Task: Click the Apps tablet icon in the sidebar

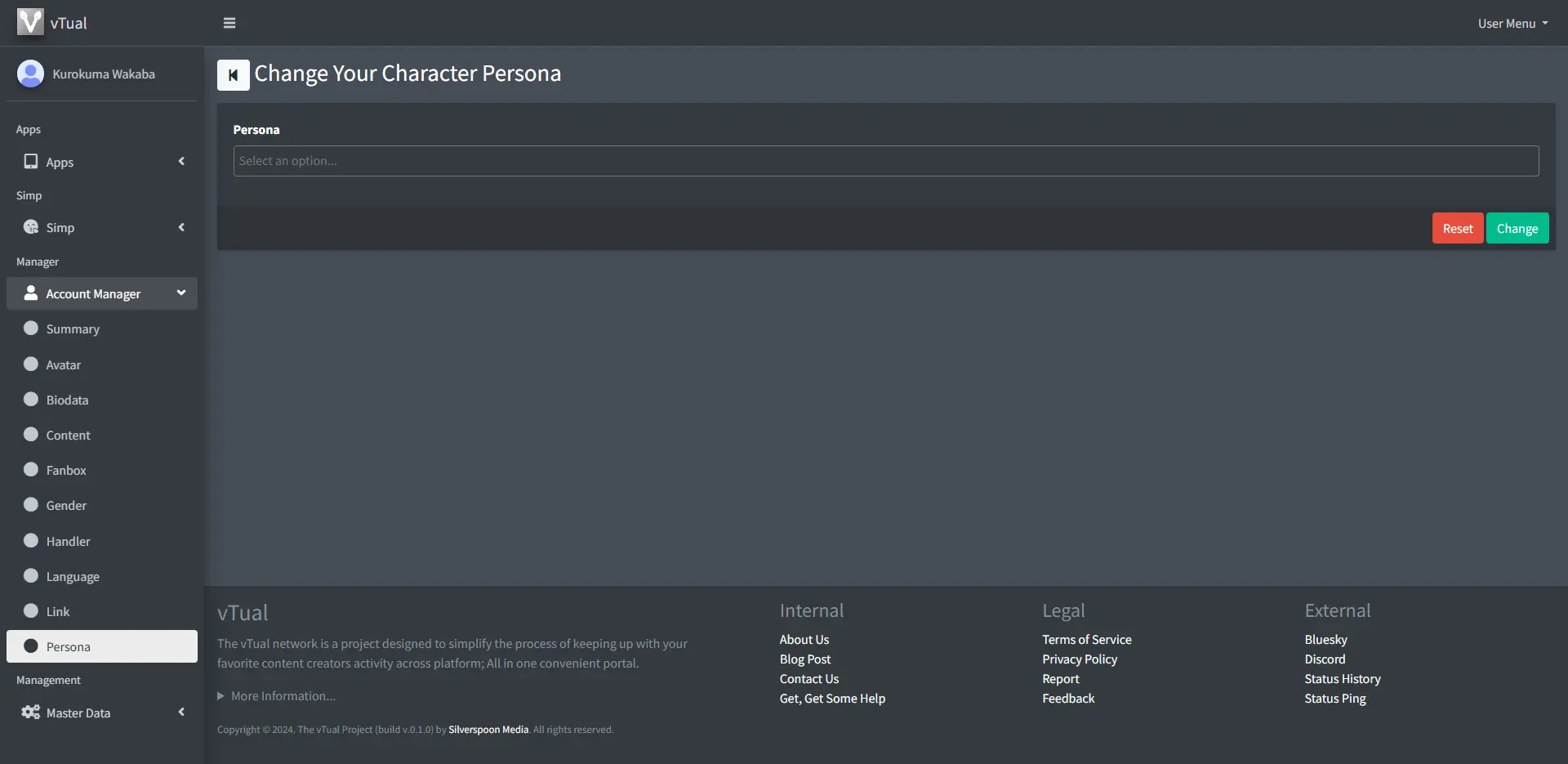Action: tap(31, 162)
